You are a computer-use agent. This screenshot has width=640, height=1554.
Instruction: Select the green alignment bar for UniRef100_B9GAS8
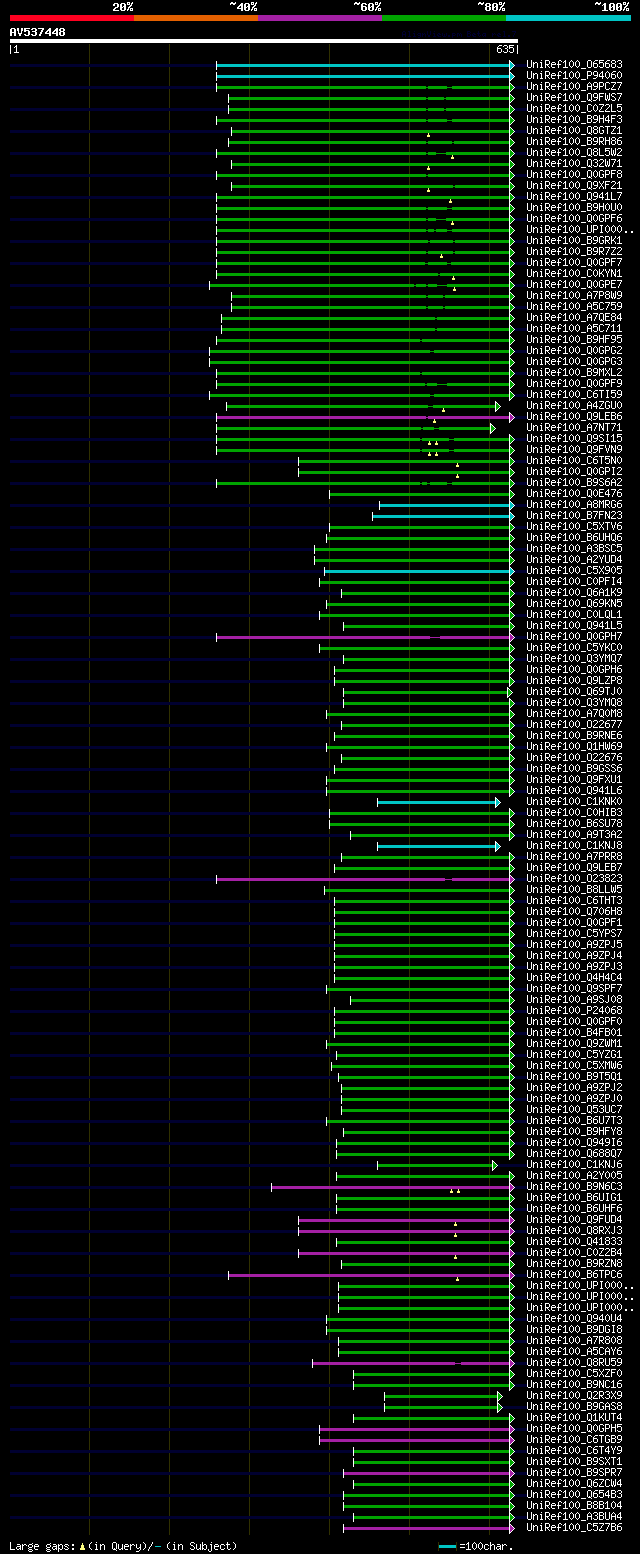(443, 1407)
